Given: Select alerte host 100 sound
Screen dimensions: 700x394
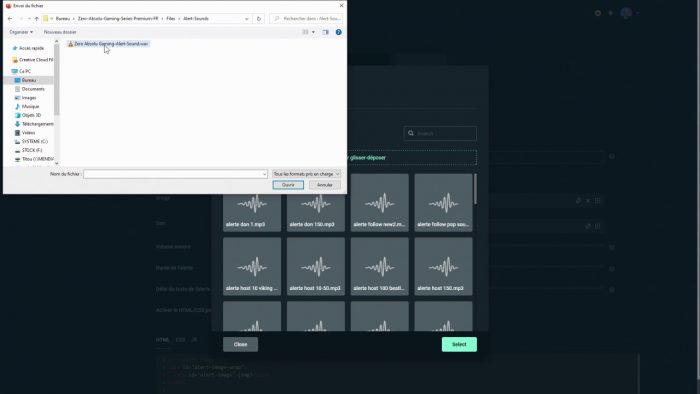Looking at the screenshot, I should point(379,266).
